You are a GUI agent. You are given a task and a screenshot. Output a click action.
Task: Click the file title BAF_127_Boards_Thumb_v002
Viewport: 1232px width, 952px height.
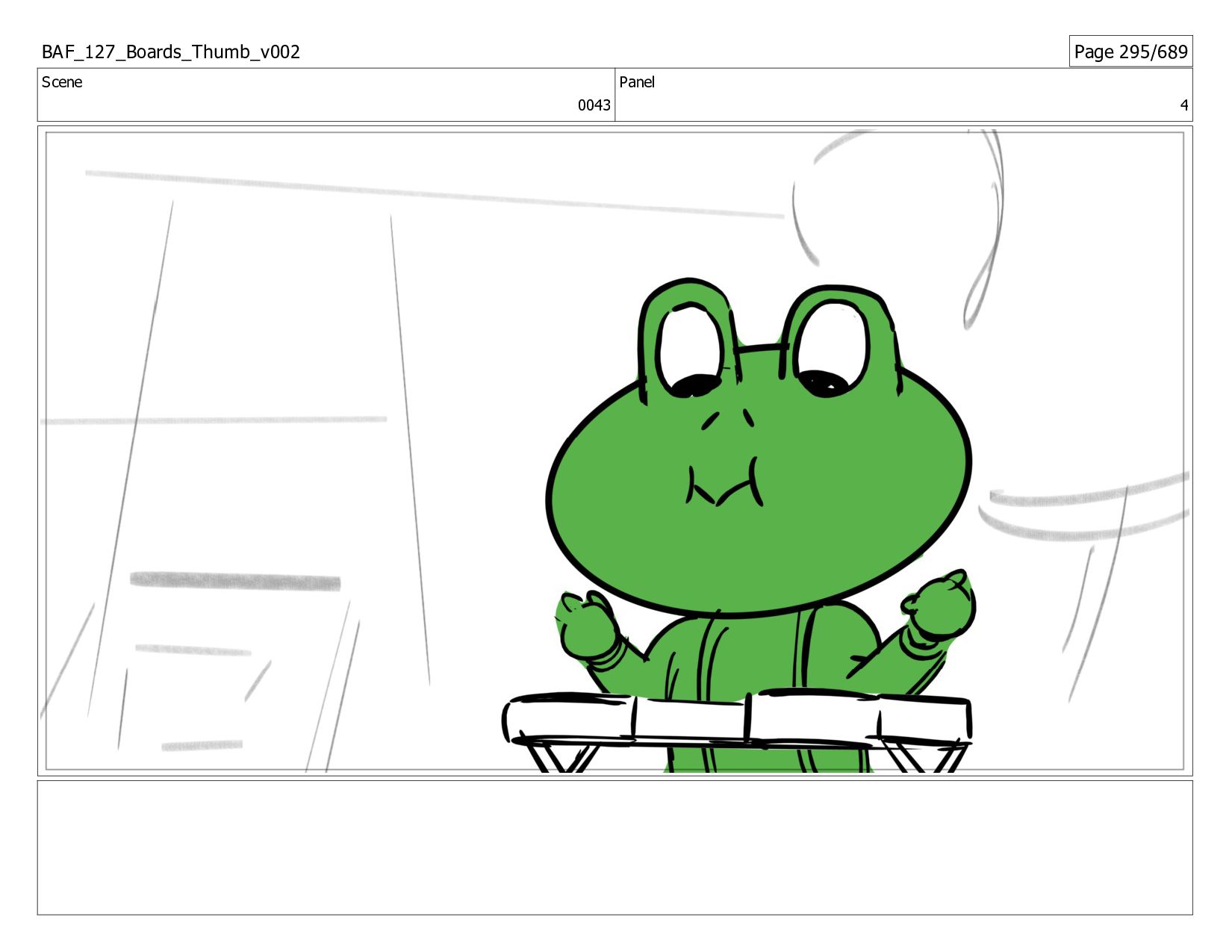click(x=171, y=52)
